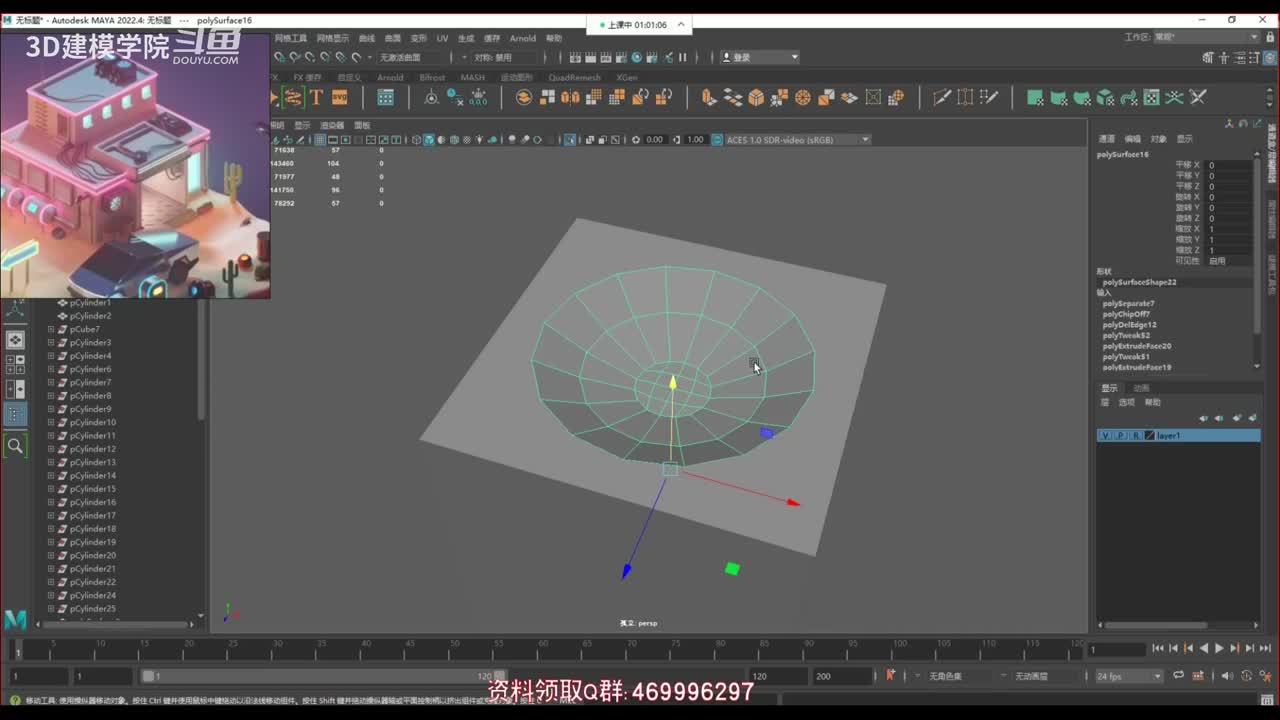Switch to the MASH shelf tab

click(x=472, y=77)
